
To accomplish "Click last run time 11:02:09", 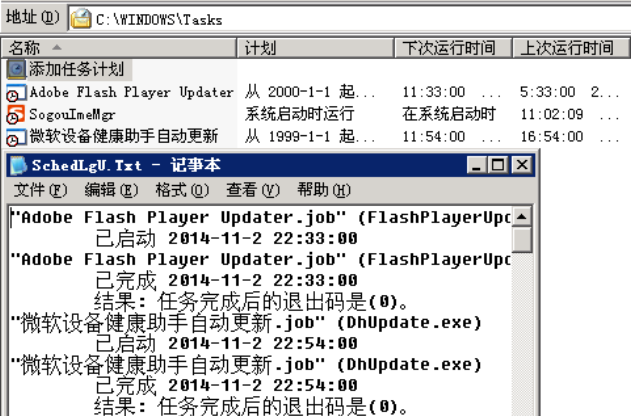I will click(552, 115).
